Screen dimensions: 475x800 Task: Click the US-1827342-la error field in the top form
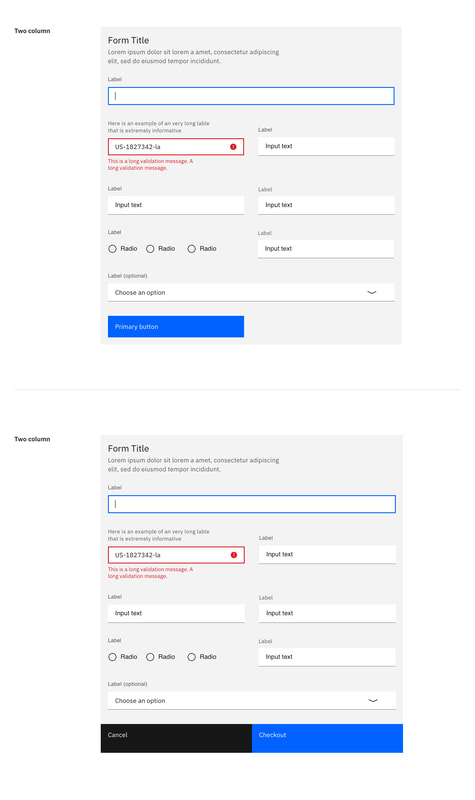(176, 146)
